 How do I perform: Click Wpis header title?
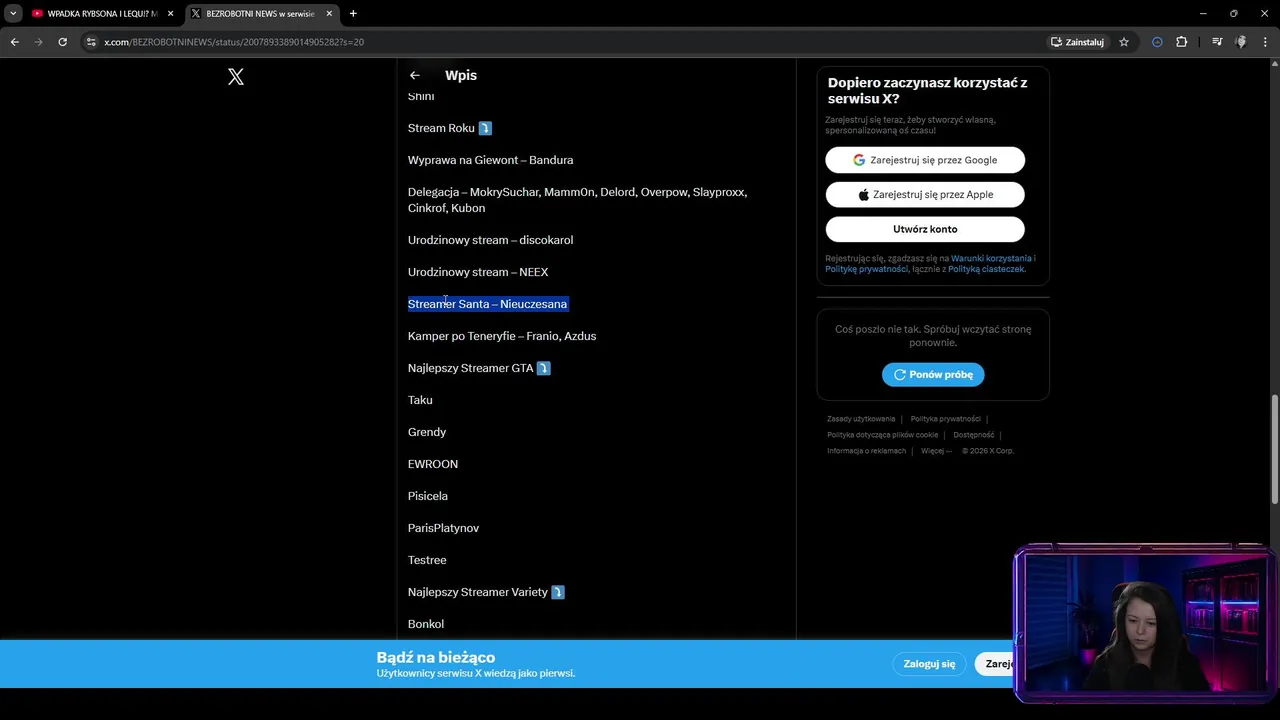pyautogui.click(x=461, y=75)
